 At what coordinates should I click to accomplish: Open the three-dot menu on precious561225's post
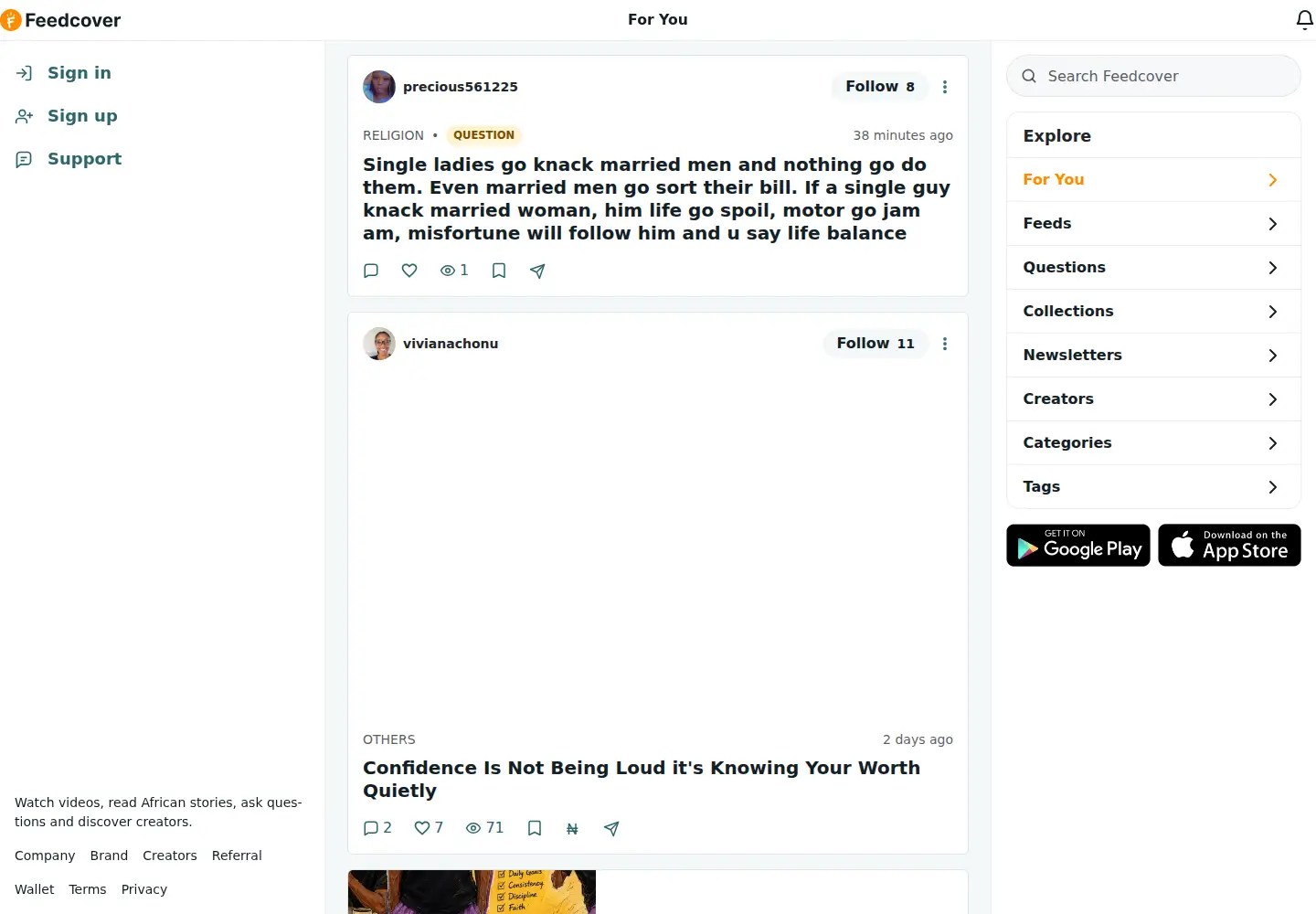coord(945,87)
